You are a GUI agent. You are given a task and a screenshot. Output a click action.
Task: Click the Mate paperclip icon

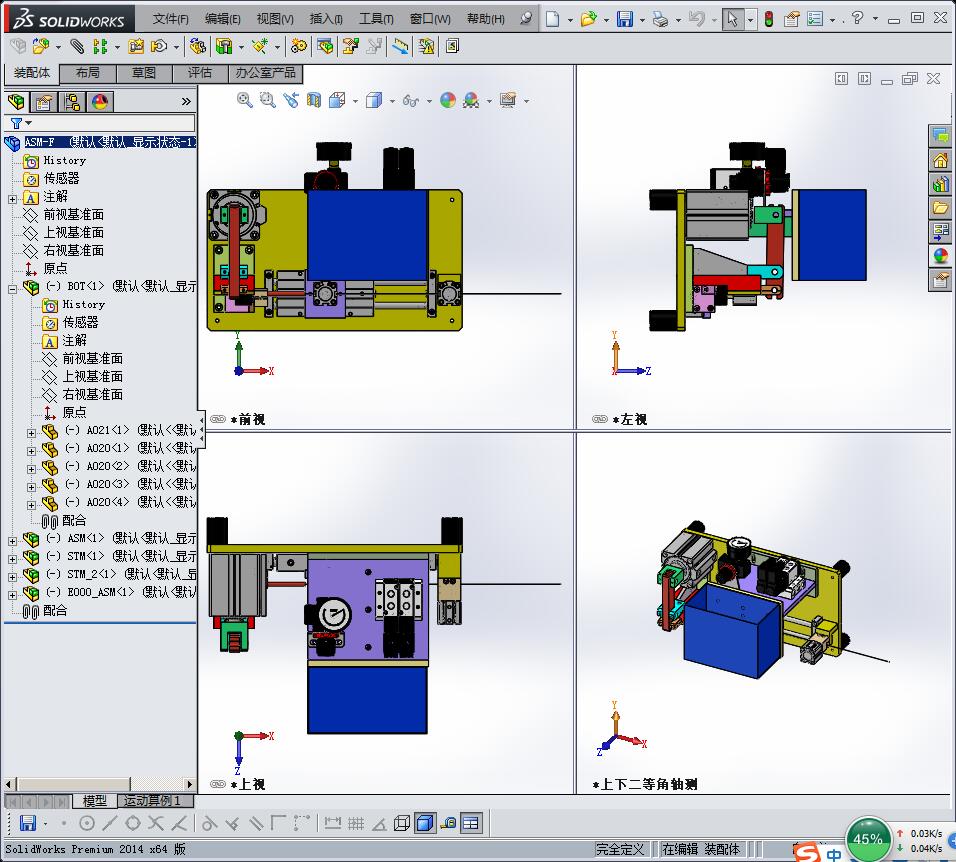click(x=77, y=46)
